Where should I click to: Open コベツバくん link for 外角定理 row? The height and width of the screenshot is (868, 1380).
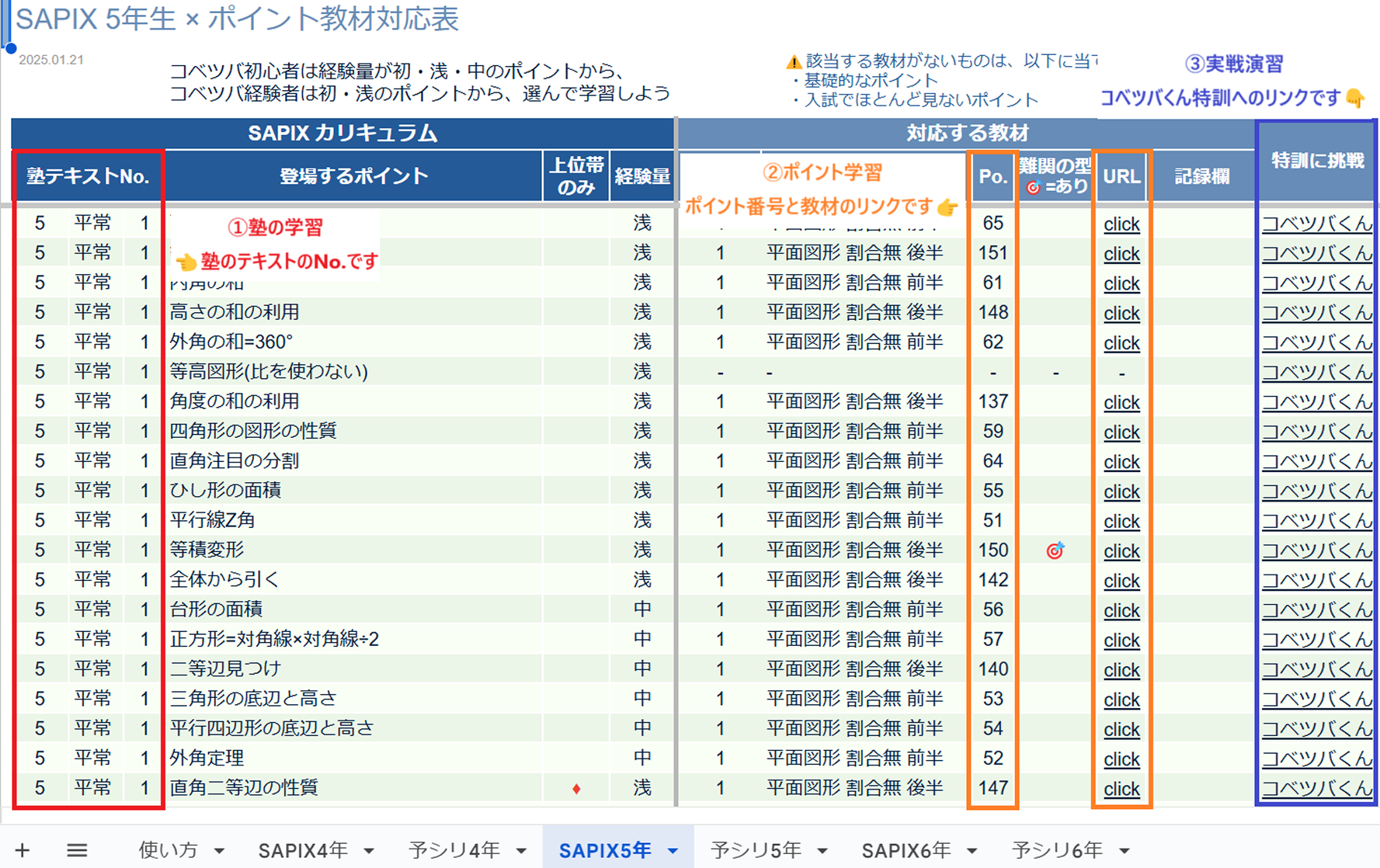pos(1316,758)
